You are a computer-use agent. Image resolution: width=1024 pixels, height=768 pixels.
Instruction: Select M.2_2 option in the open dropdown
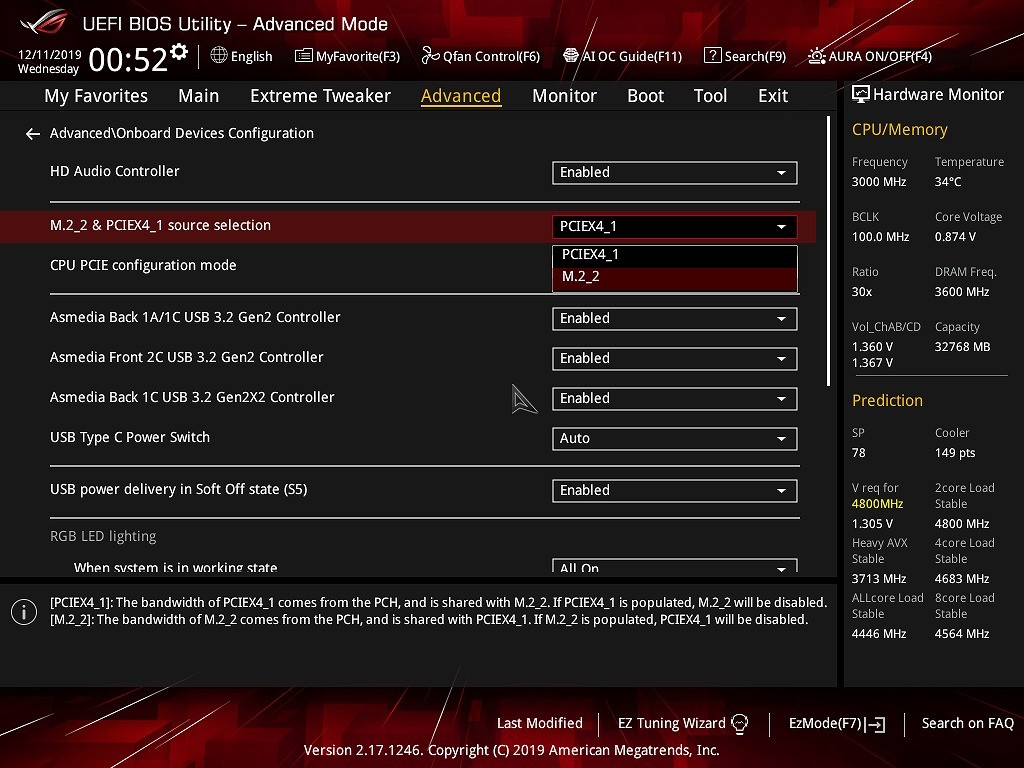click(674, 277)
